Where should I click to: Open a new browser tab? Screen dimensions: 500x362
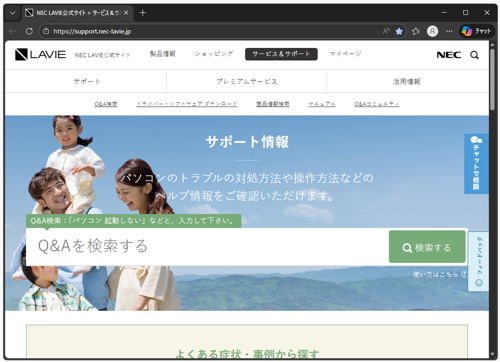[x=143, y=13]
